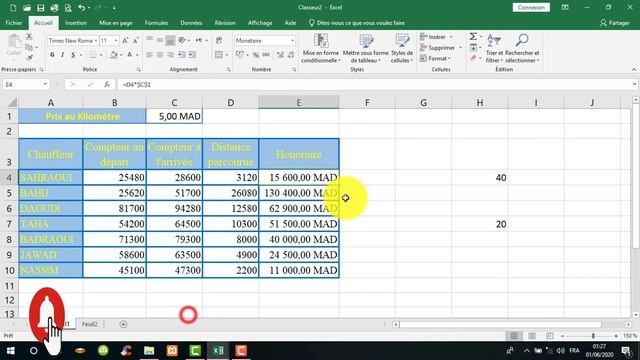Click the percent style icon
640x360 pixels.
click(x=256, y=55)
